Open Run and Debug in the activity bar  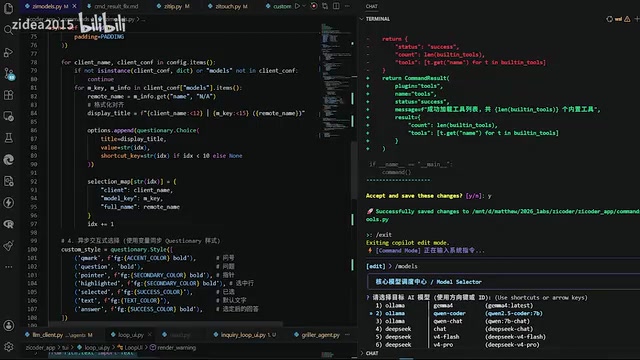(x=9, y=52)
